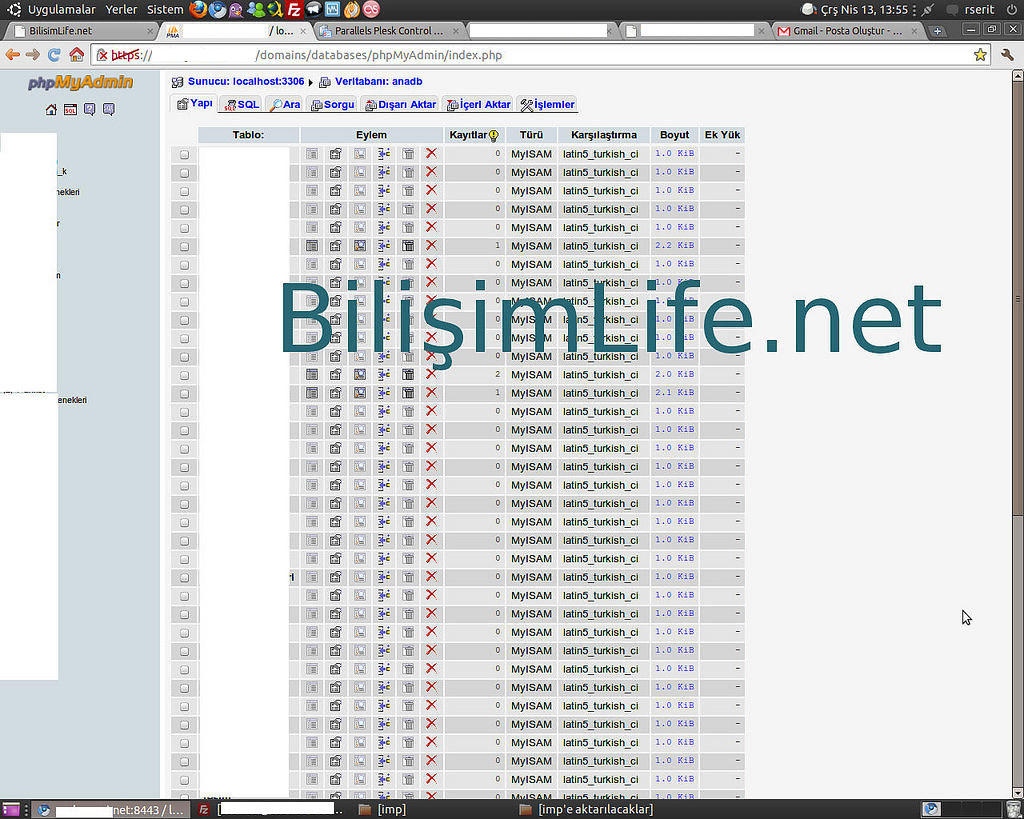Click the phpMyAdmin home icon in sidebar
The width and height of the screenshot is (1024, 819).
point(51,110)
